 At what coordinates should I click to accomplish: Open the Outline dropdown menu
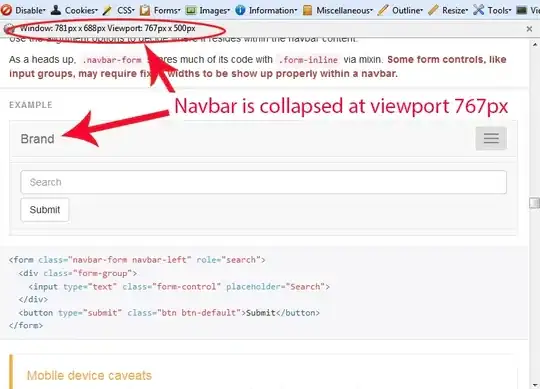[407, 11]
